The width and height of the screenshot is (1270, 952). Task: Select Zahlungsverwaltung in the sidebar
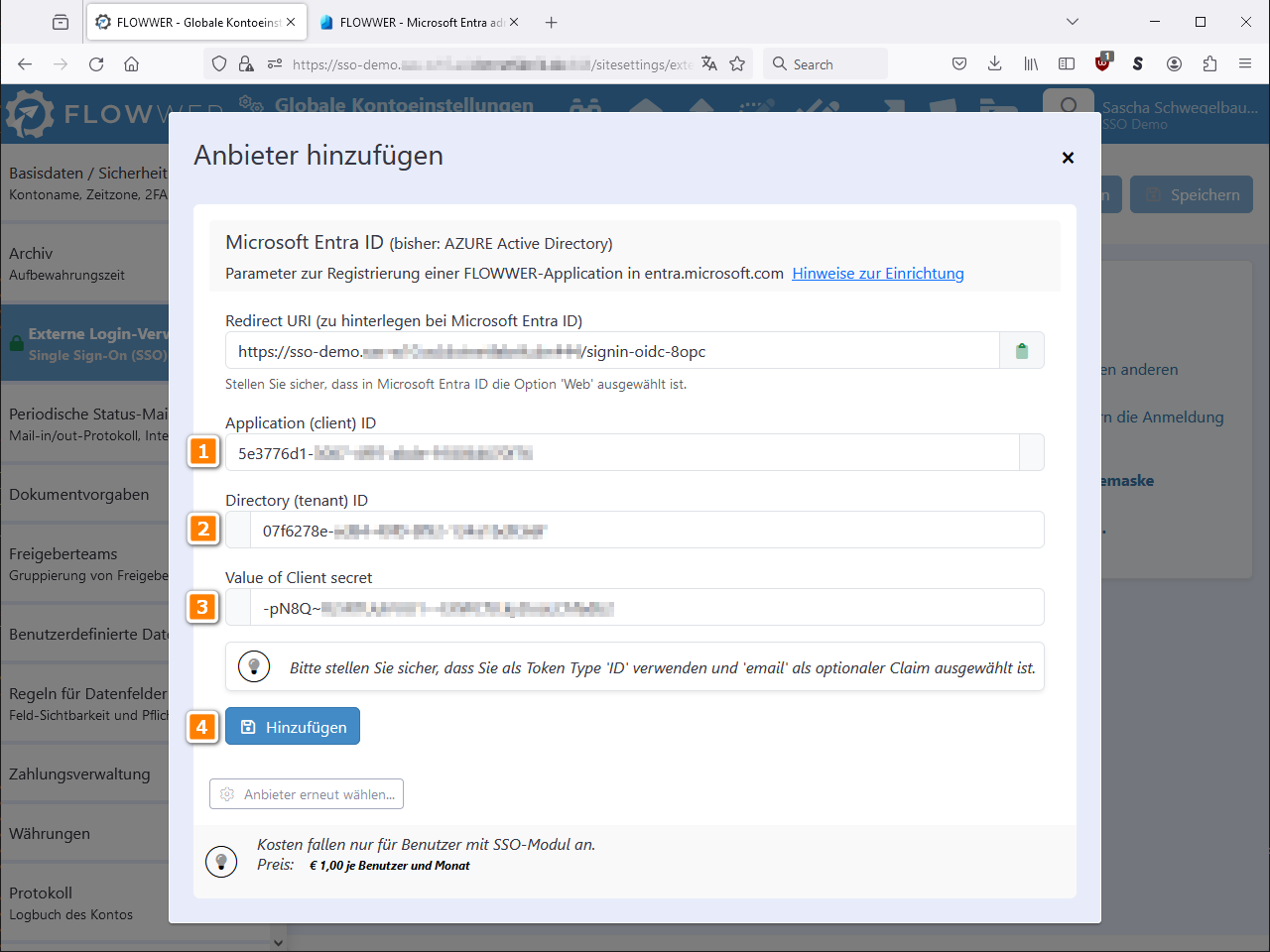(x=79, y=774)
